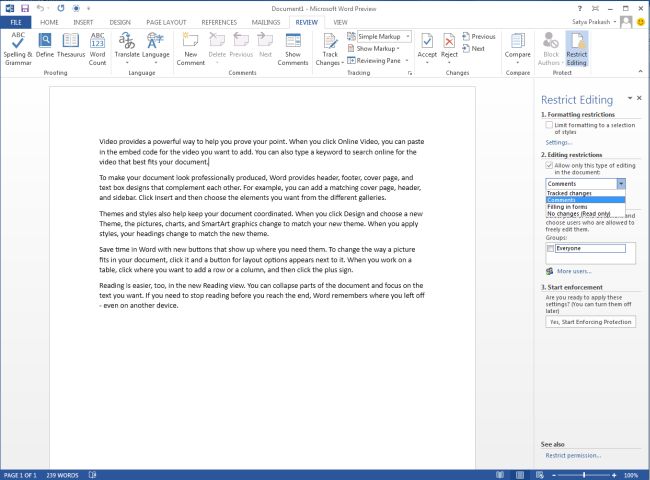Save the document from Quick Access toolbar
The image size is (650, 480).
pos(25,8)
